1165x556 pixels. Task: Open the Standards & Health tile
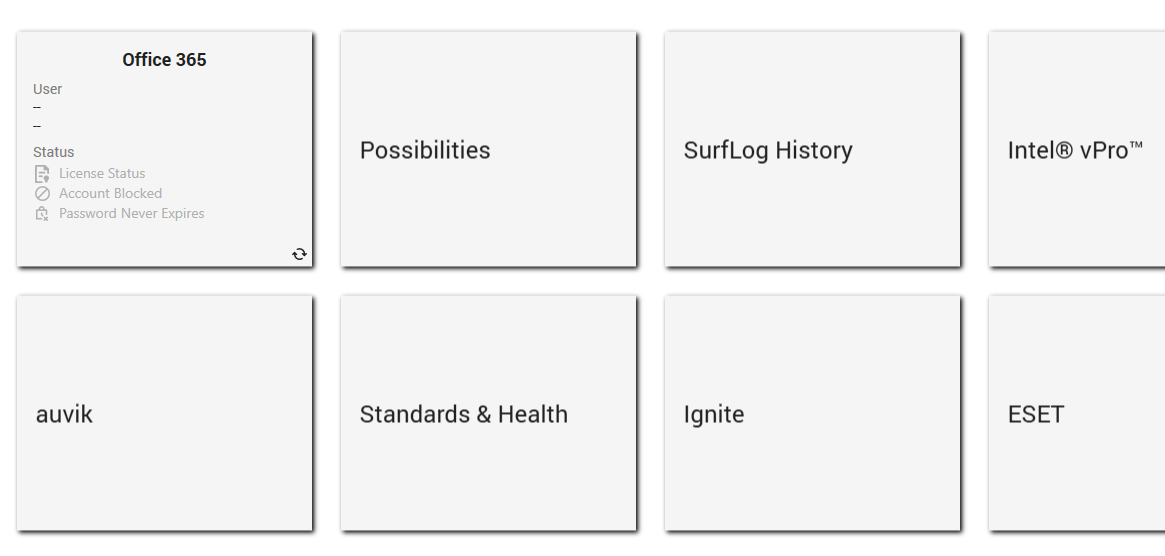tap(488, 413)
